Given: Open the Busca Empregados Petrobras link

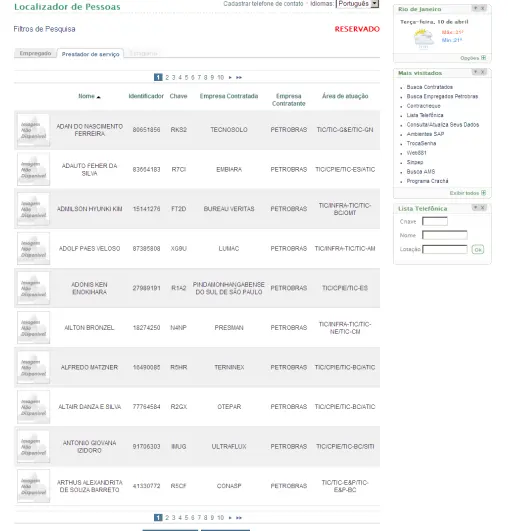Looking at the screenshot, I should [442, 97].
